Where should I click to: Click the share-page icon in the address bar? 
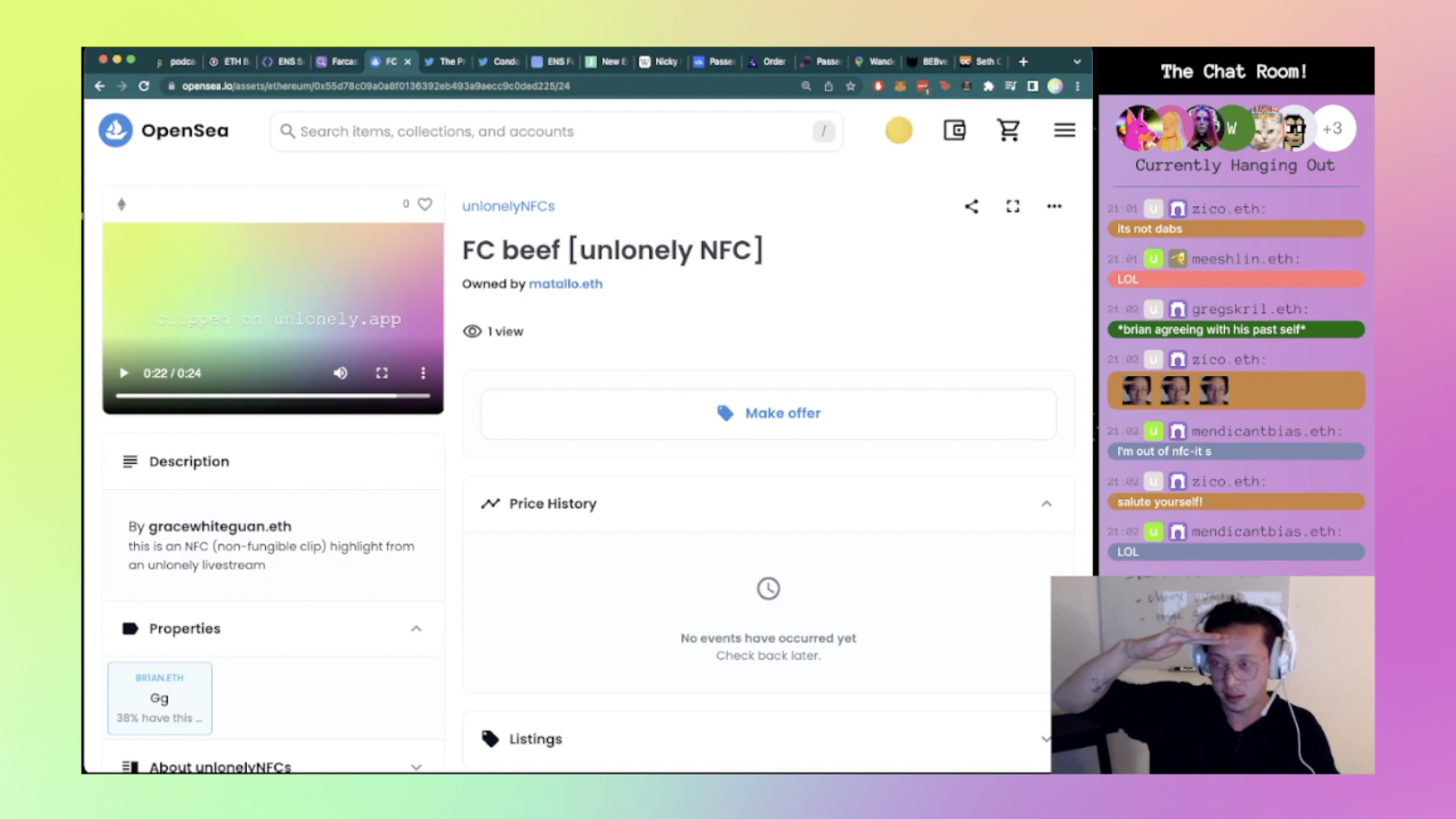coord(829,86)
